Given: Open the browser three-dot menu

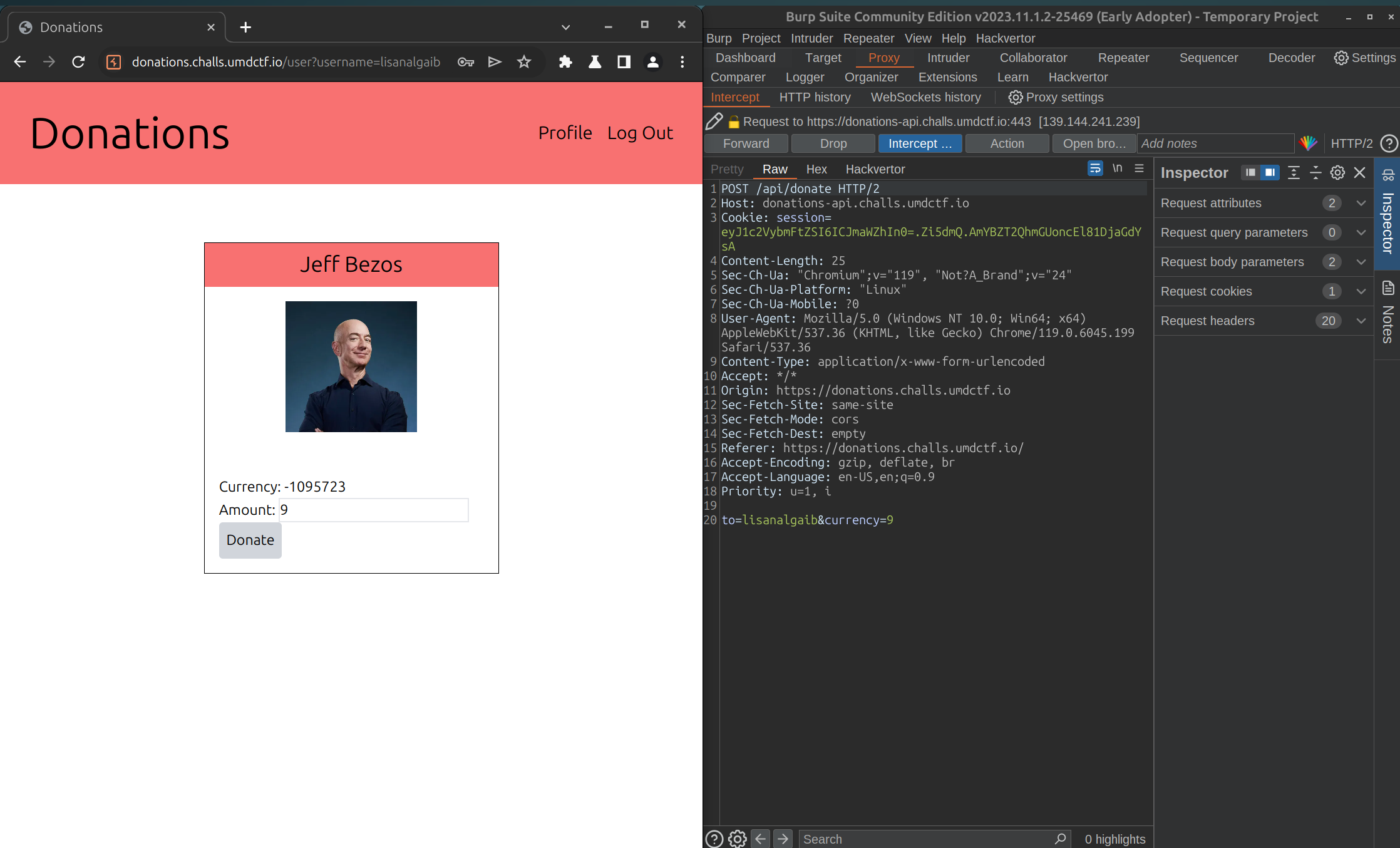Looking at the screenshot, I should click(x=682, y=62).
